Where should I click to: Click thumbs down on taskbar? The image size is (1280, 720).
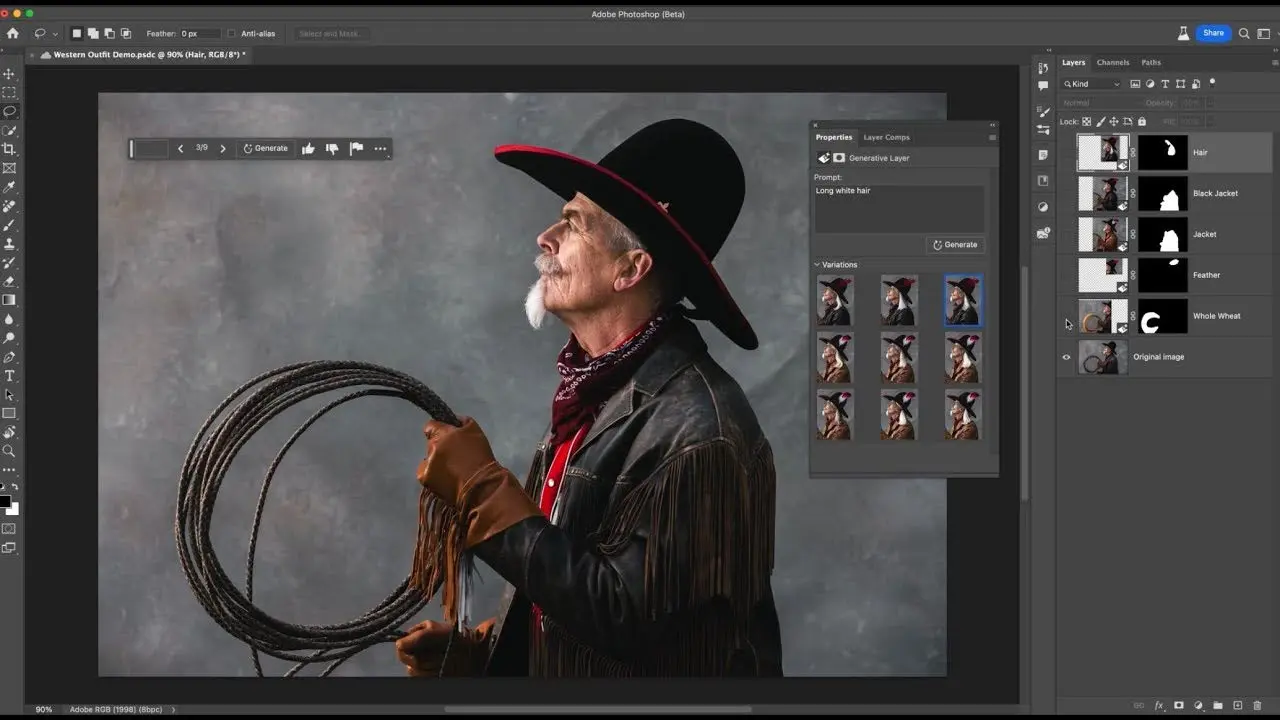pos(332,148)
